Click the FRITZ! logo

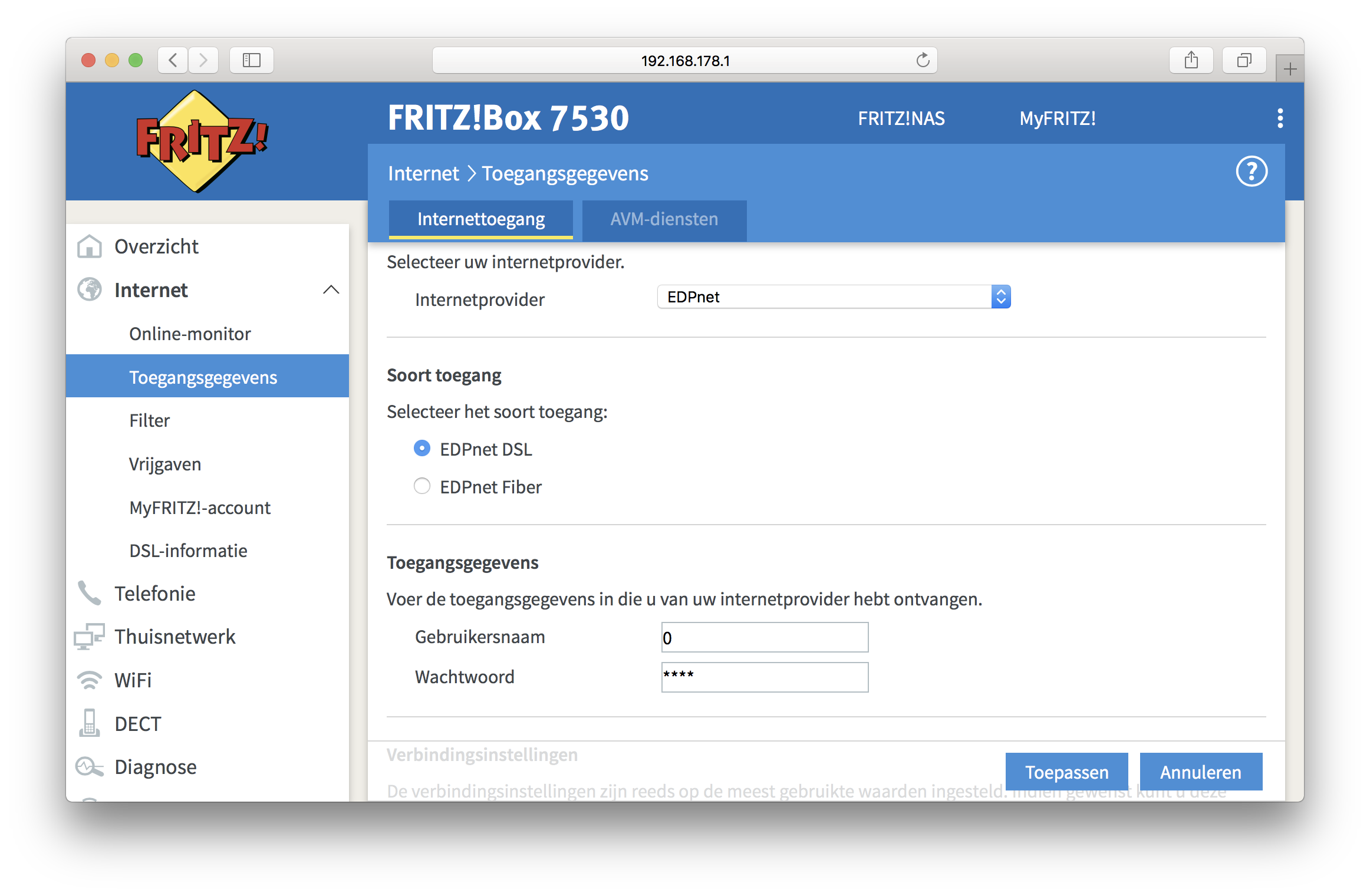tap(202, 141)
